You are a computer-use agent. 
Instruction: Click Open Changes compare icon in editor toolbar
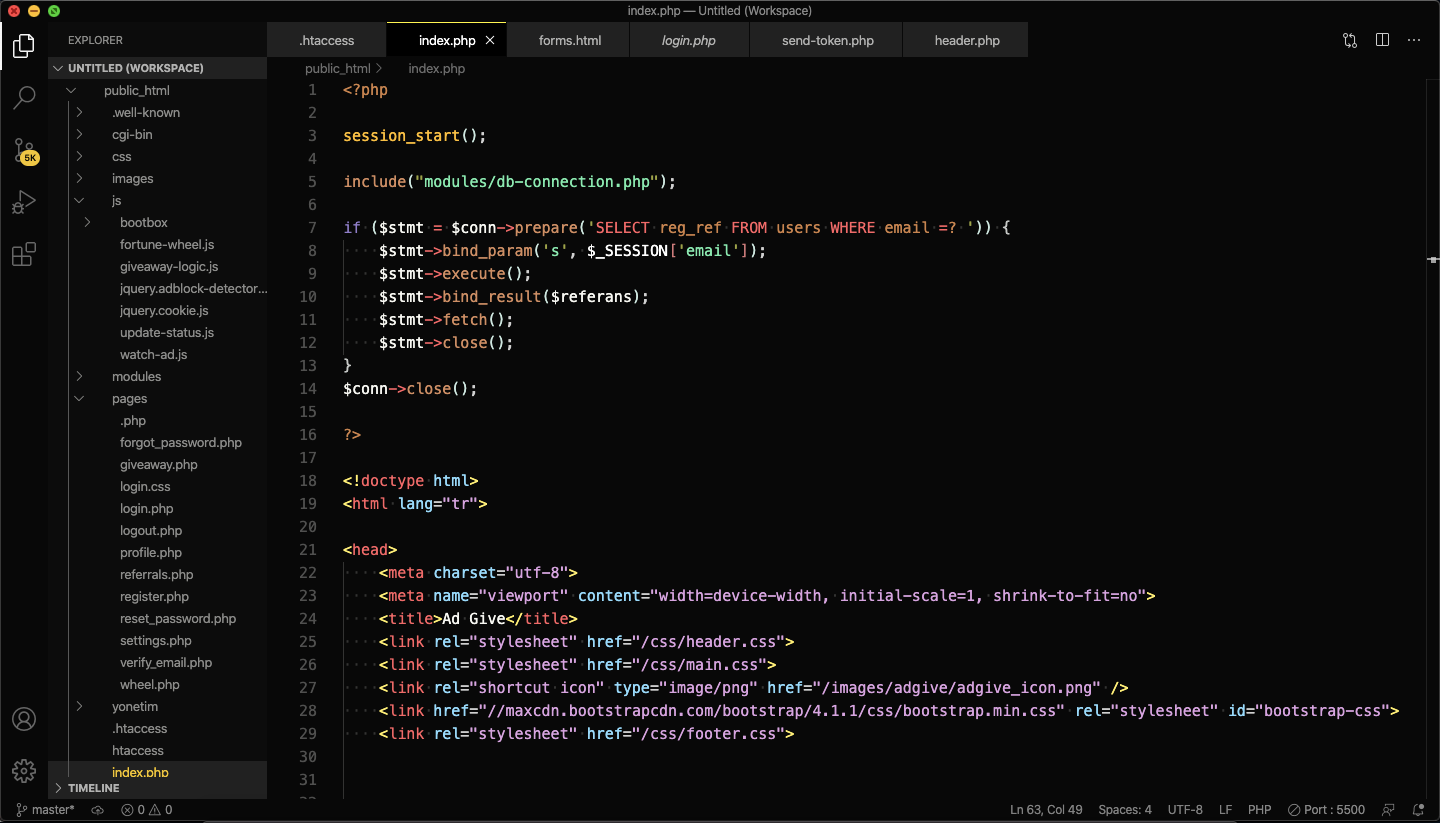pos(1350,40)
